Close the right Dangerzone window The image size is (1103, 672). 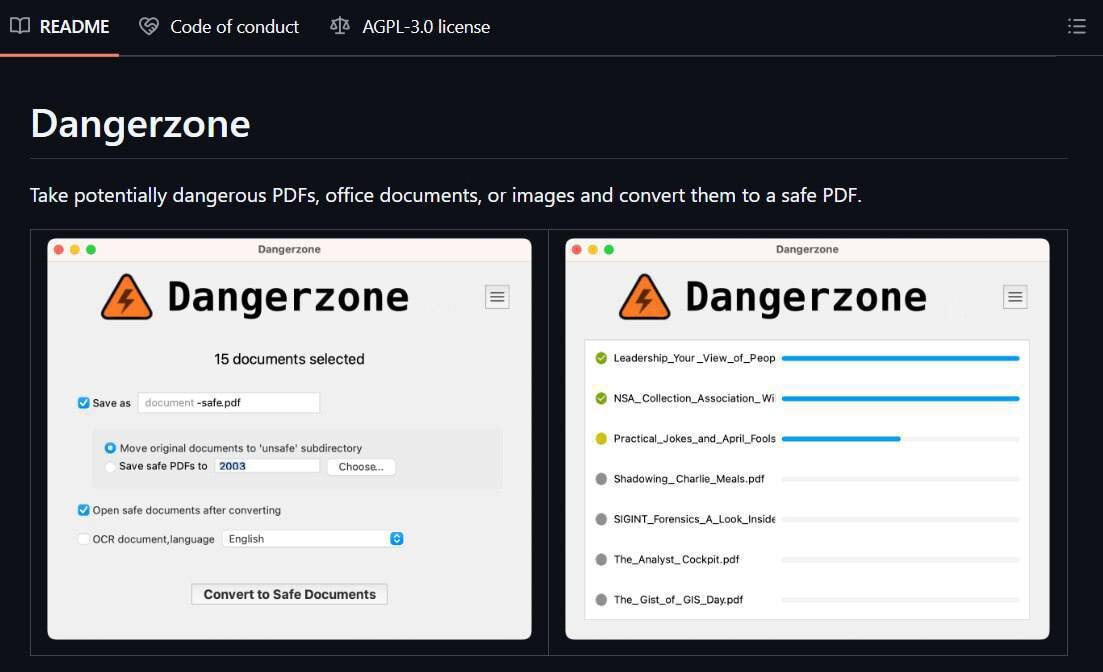click(x=576, y=250)
